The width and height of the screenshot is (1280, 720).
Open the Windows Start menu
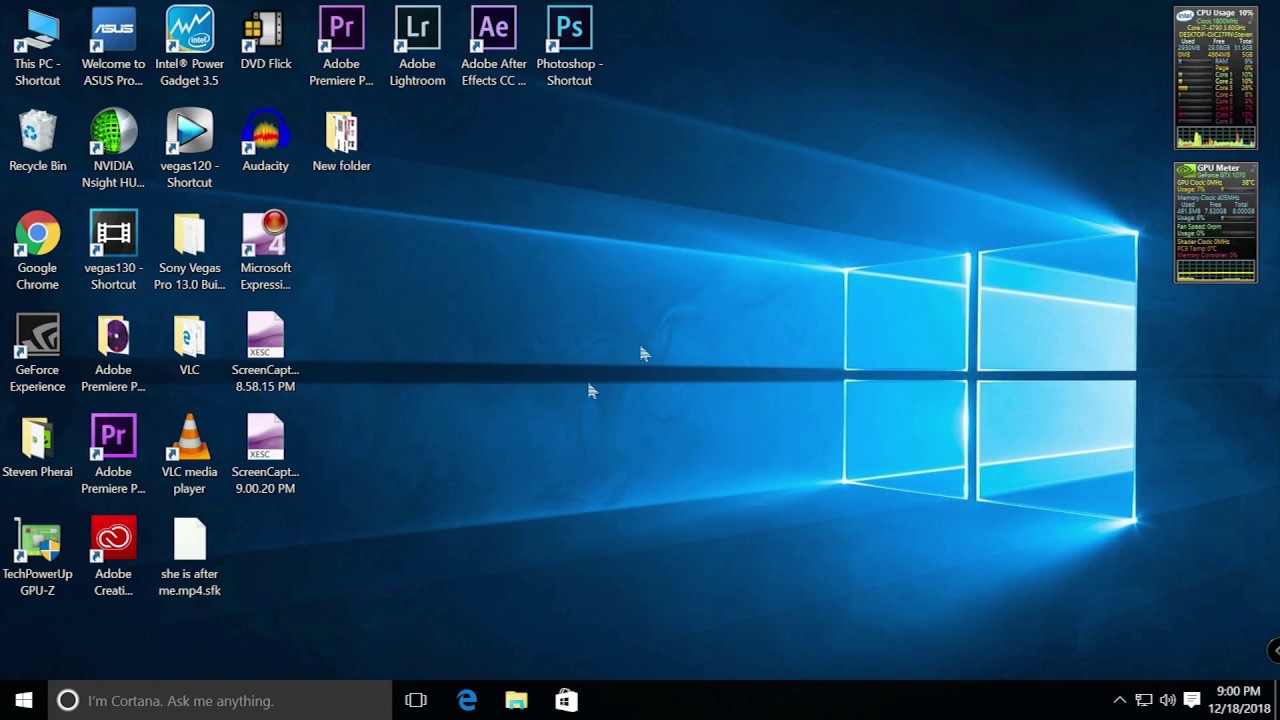pyautogui.click(x=24, y=700)
